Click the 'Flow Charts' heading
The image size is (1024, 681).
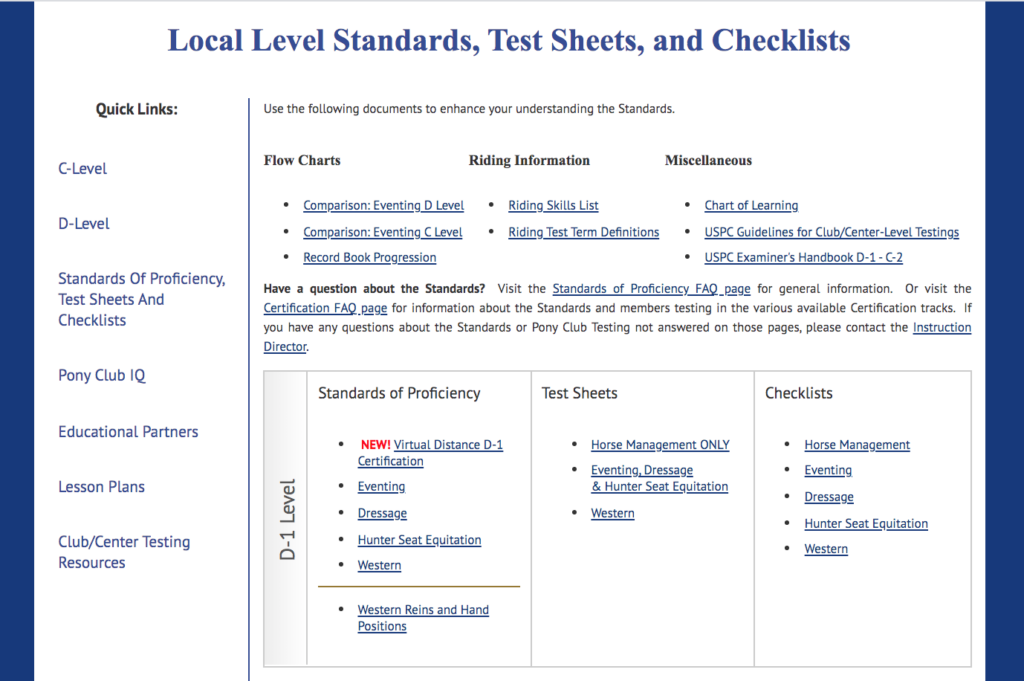point(302,161)
